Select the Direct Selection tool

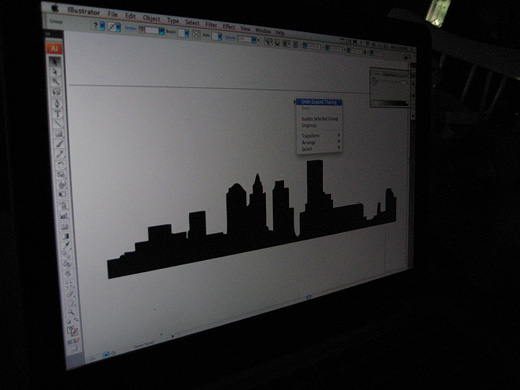55,71
